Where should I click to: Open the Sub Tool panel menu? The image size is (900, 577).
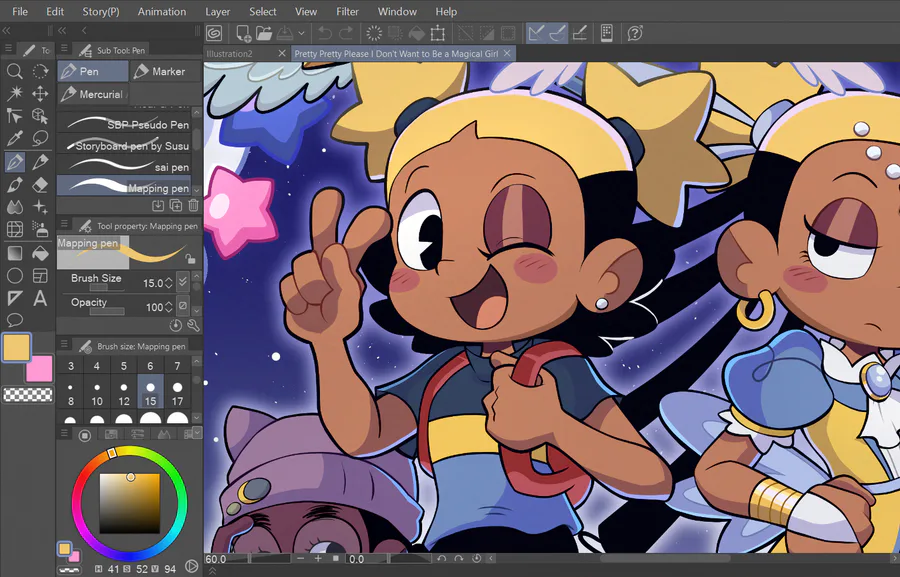(64, 49)
